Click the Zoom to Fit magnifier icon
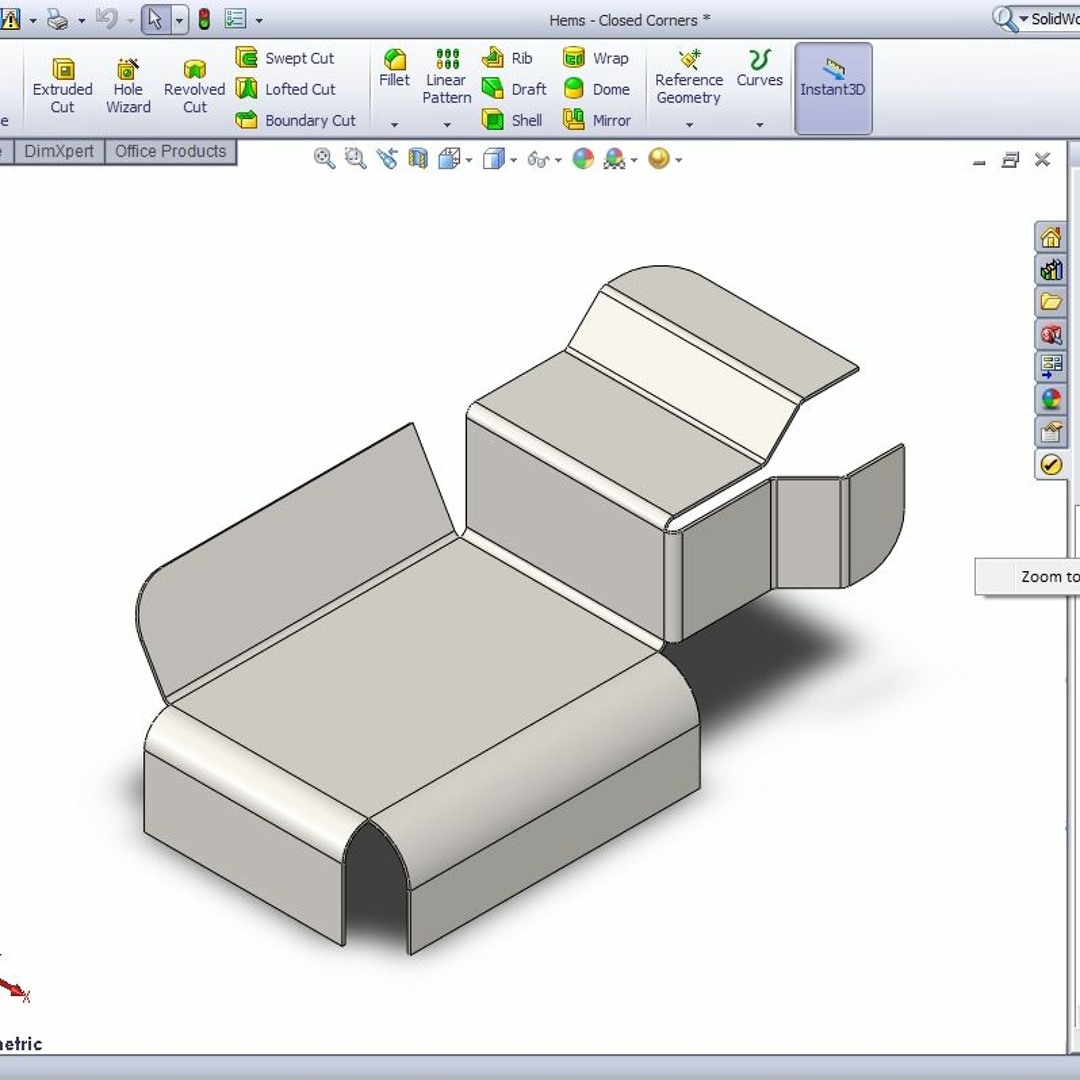The width and height of the screenshot is (1080, 1080). [324, 158]
